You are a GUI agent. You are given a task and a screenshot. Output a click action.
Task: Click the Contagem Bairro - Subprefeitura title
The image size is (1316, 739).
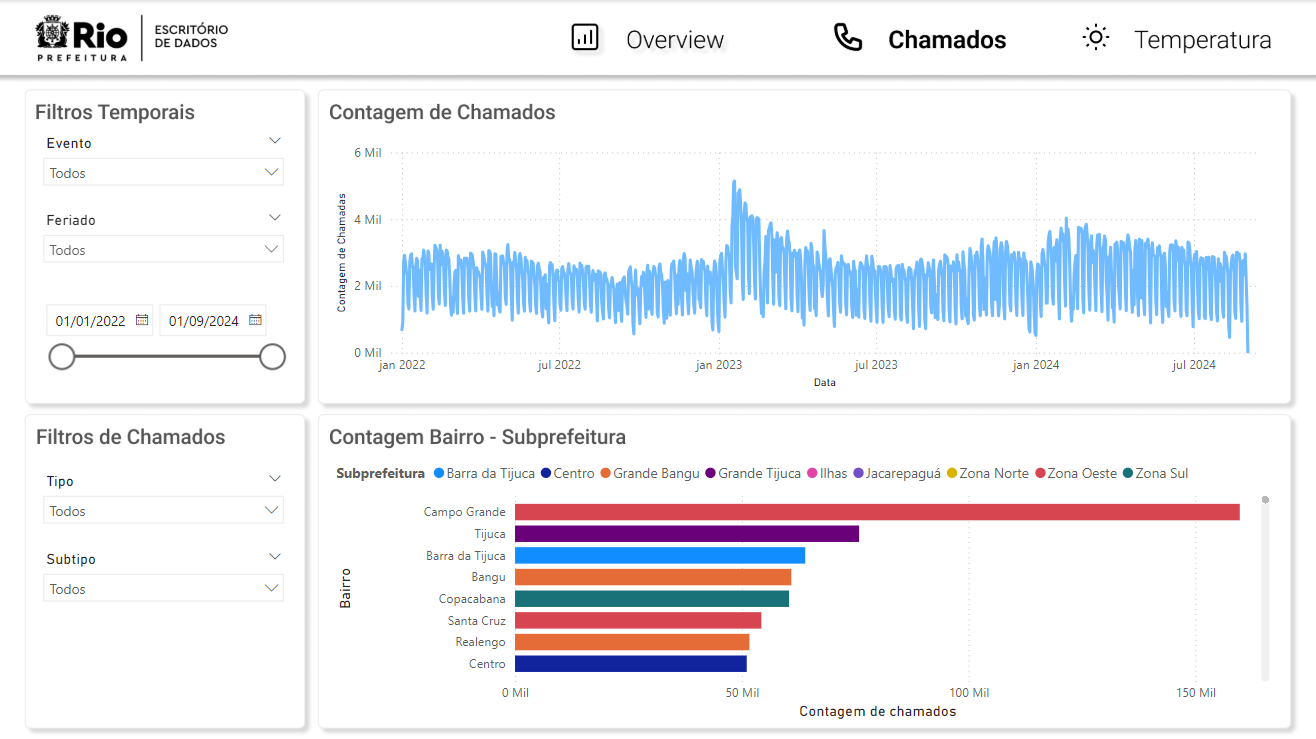[477, 437]
